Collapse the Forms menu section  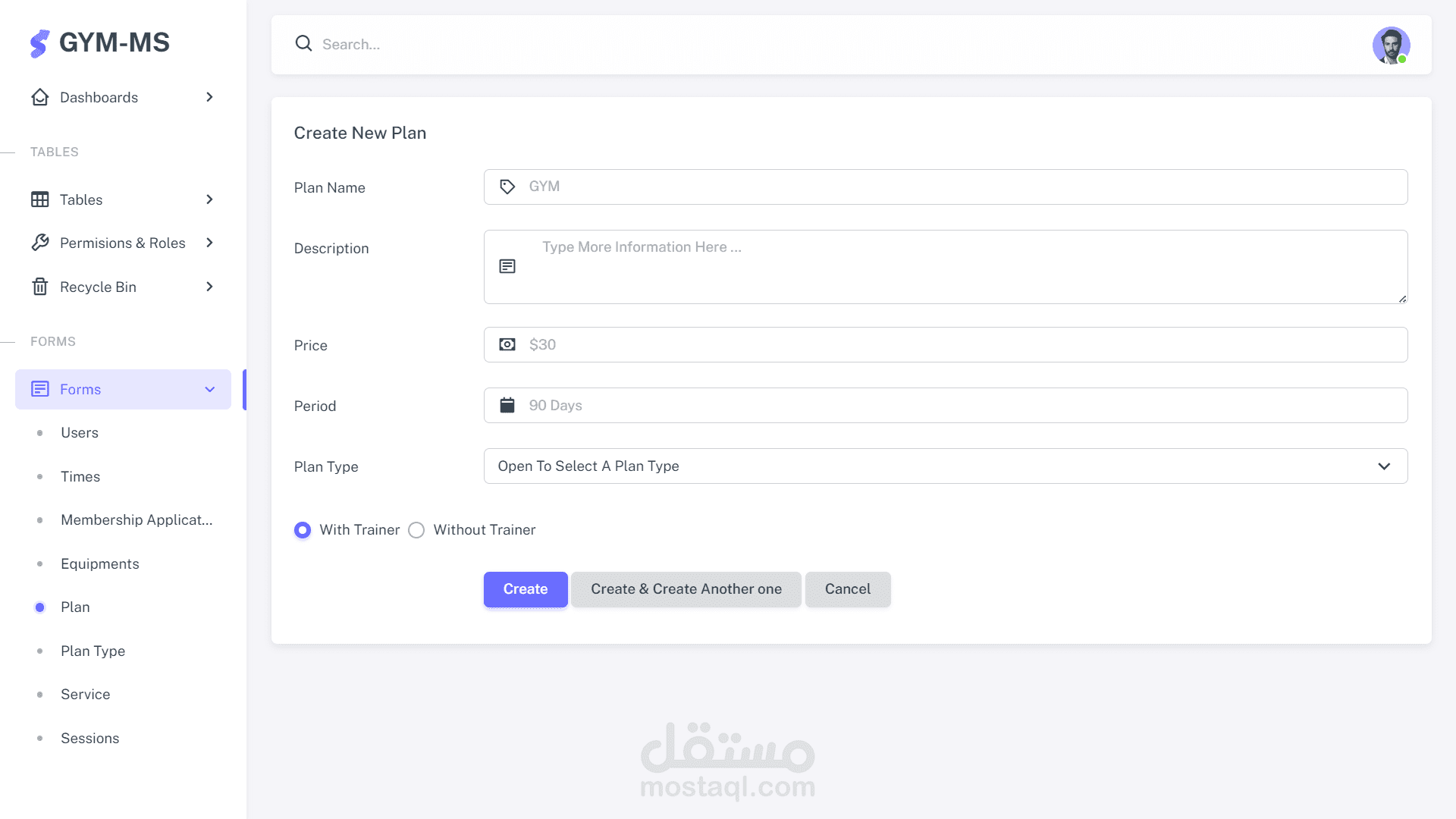click(x=209, y=389)
